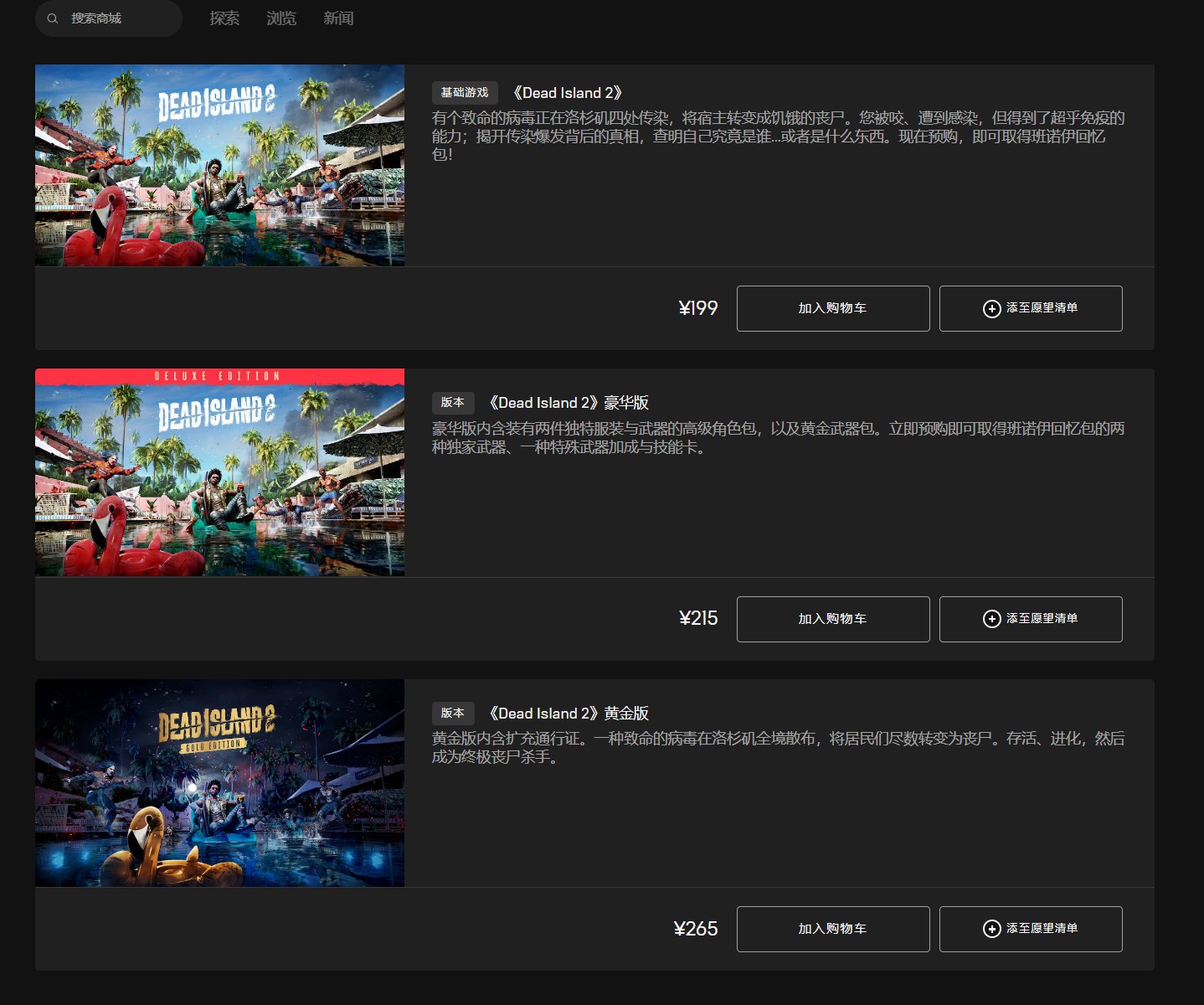1204x1005 pixels.
Task: Switch to the 浏览 tab
Action: click(281, 18)
